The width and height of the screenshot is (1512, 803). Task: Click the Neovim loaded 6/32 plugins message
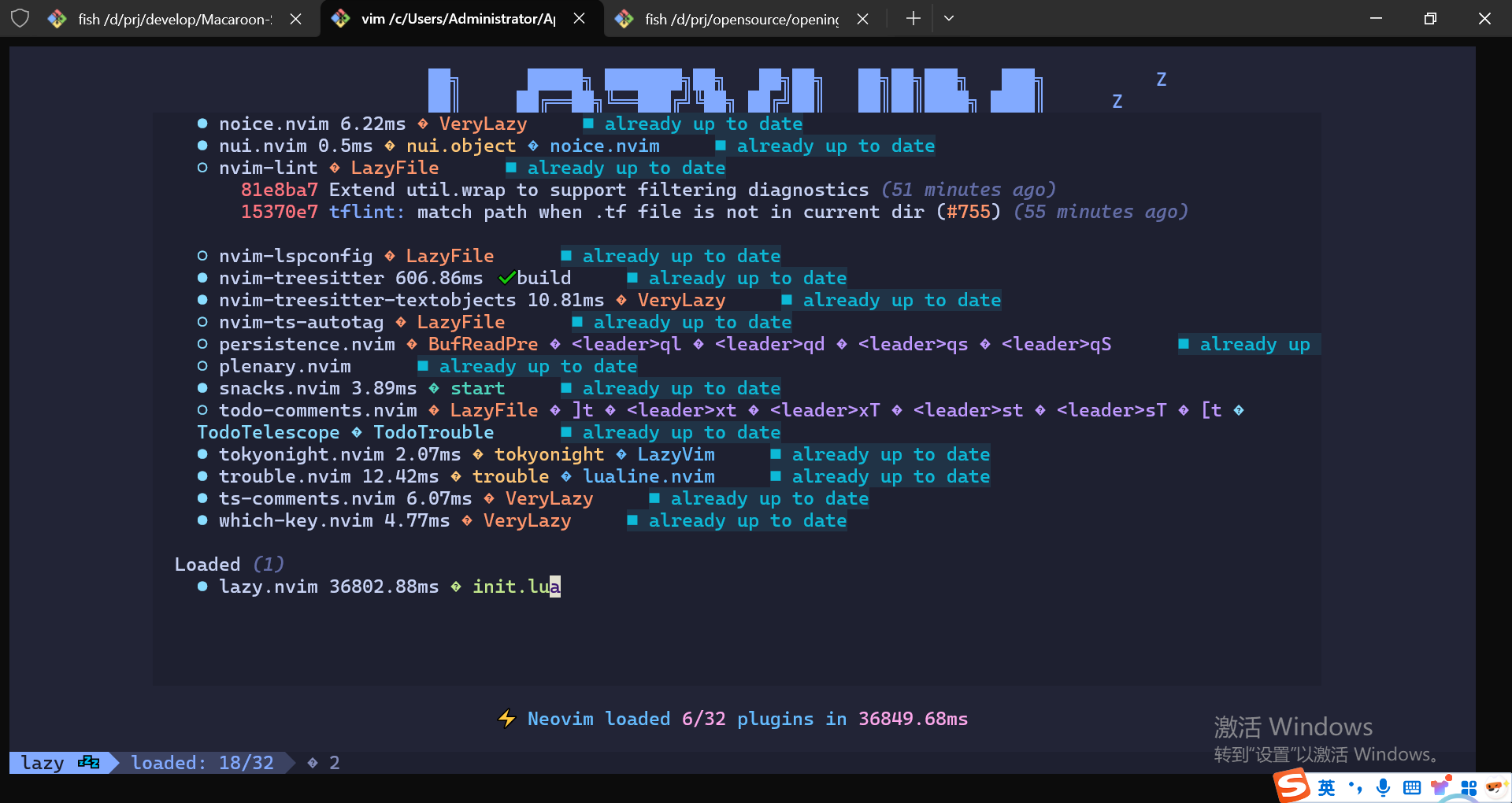tap(748, 719)
